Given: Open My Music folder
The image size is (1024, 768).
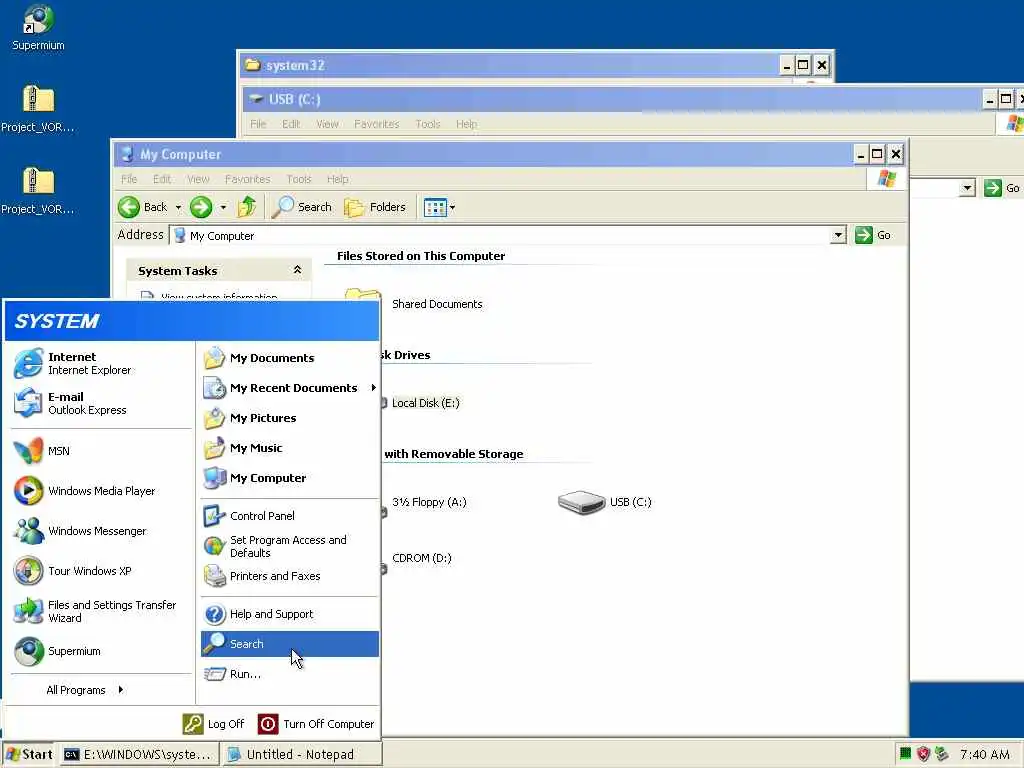Looking at the screenshot, I should pos(289,448).
